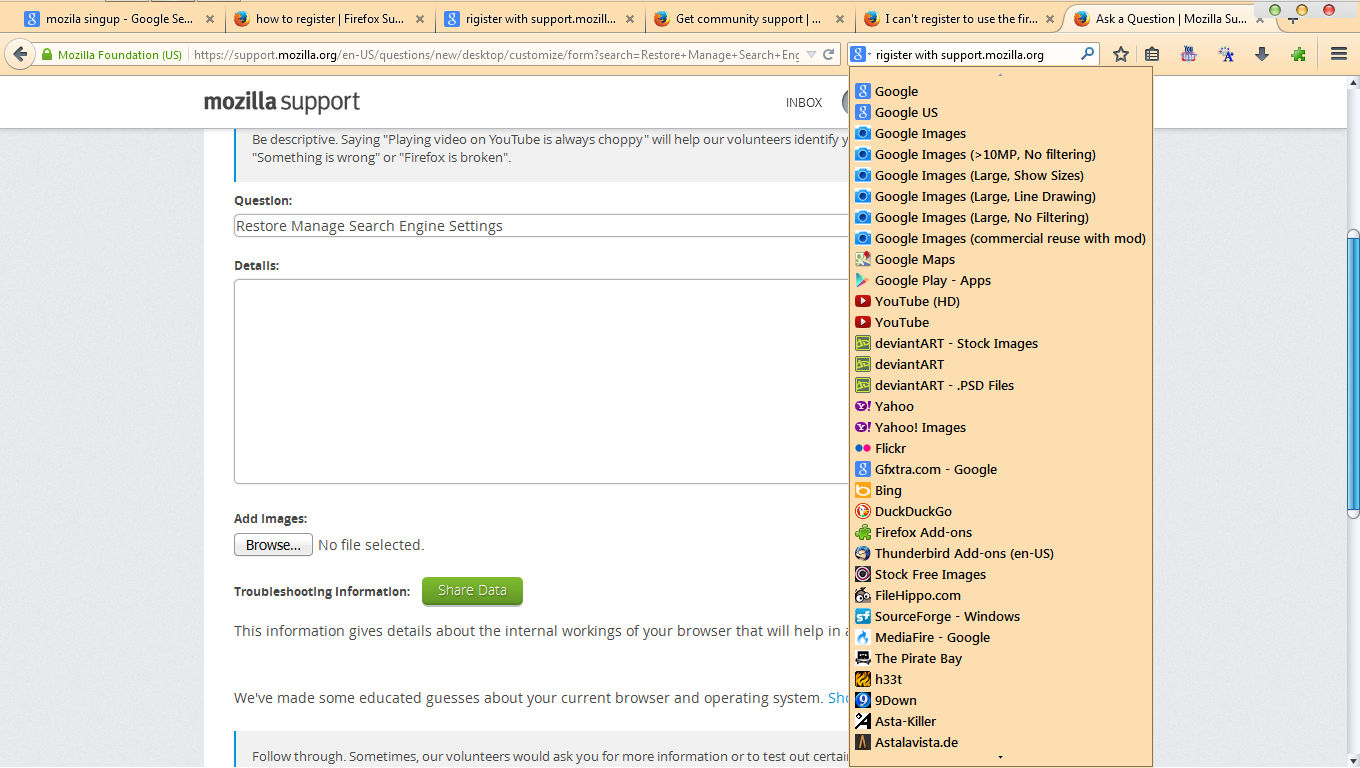Select YouTube (HD) engine
The image size is (1360, 768).
1000,301
